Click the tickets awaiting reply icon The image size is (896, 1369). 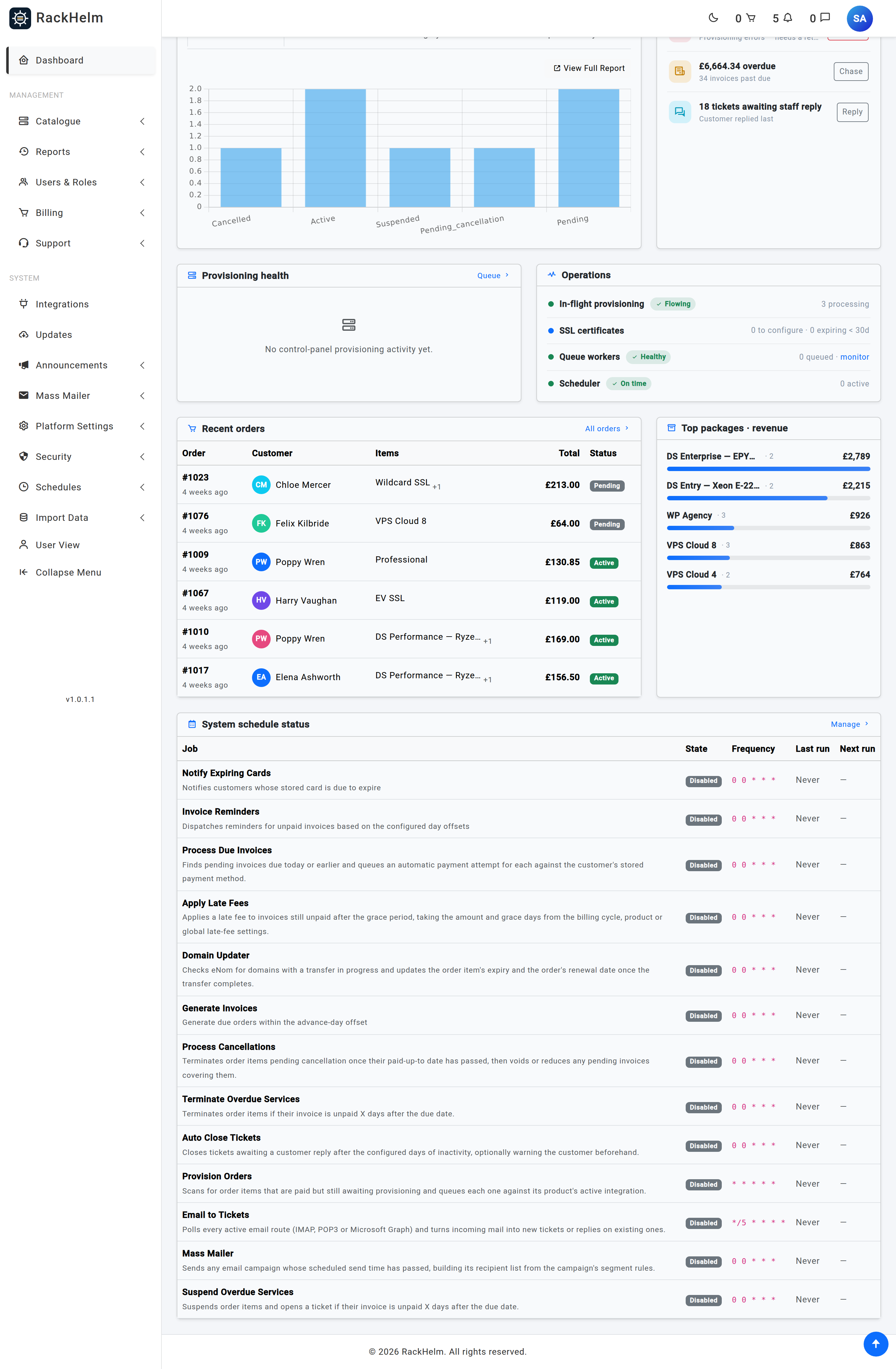(x=679, y=112)
